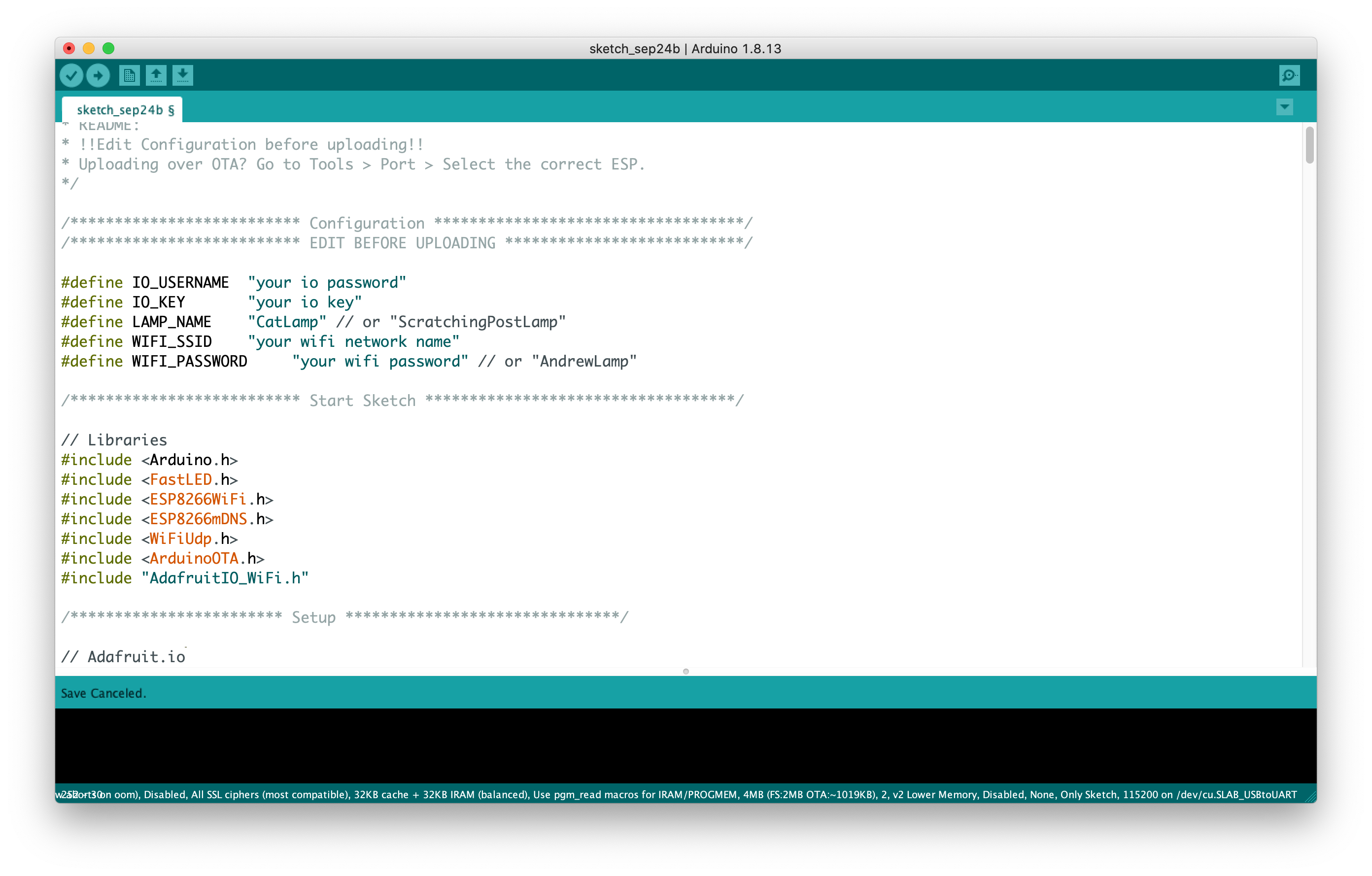Zoom the window with the green button

click(108, 49)
